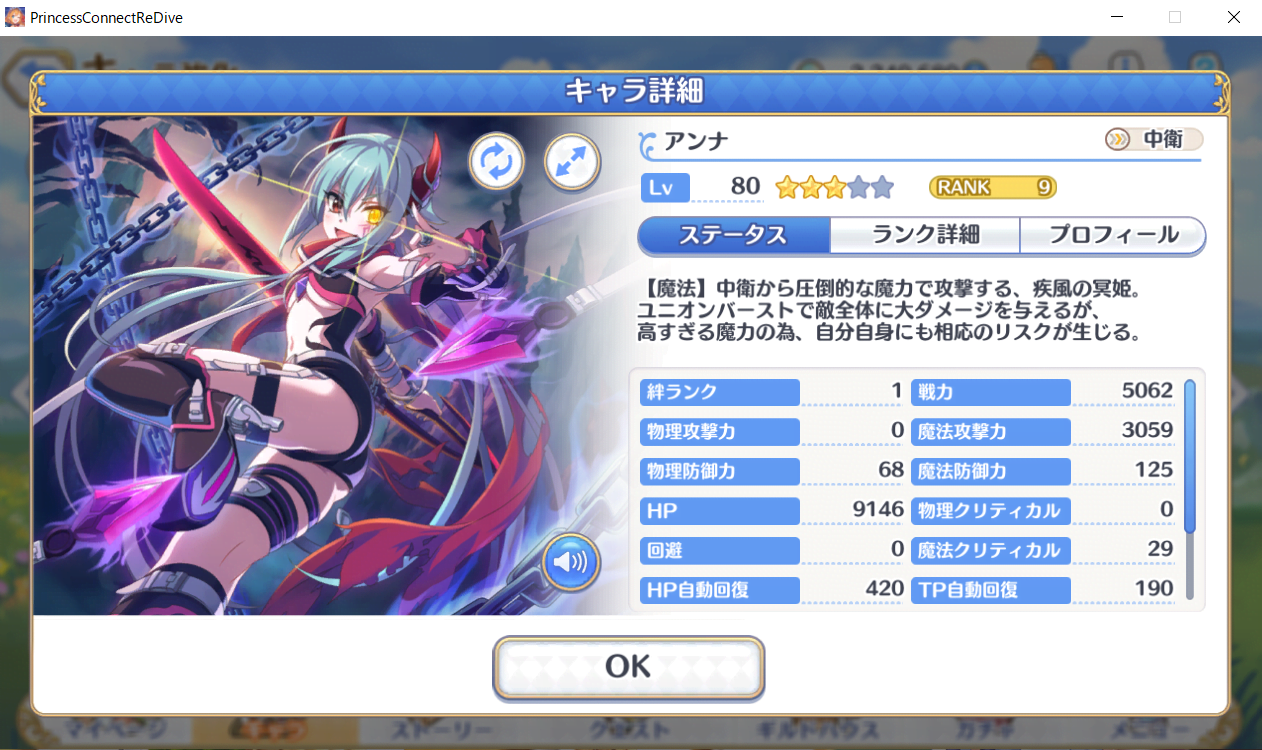Click the Anna character illustration
Screen dimensions: 1262x750
pos(330,365)
